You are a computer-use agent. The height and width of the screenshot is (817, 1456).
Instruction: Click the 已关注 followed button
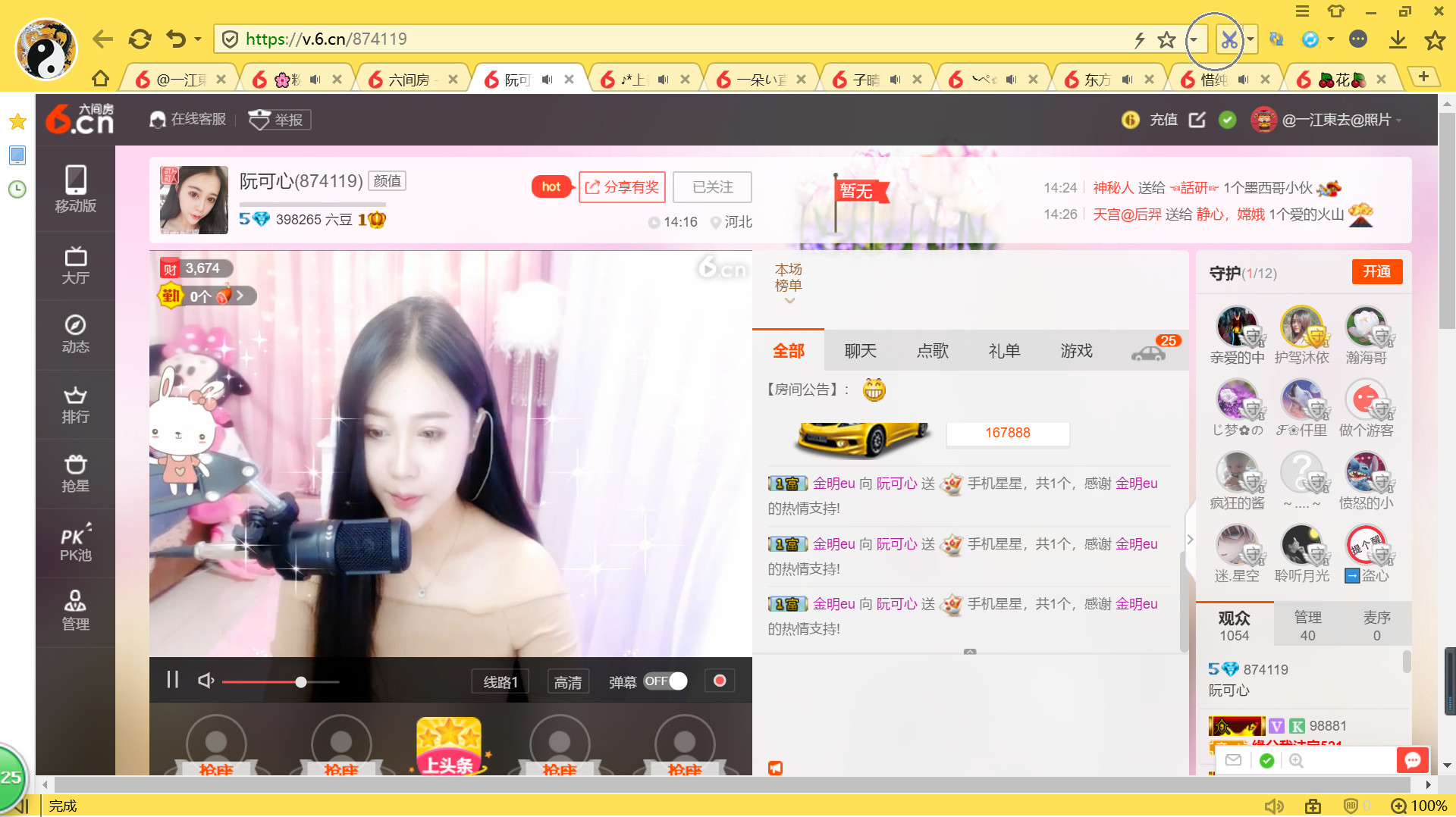click(x=712, y=187)
